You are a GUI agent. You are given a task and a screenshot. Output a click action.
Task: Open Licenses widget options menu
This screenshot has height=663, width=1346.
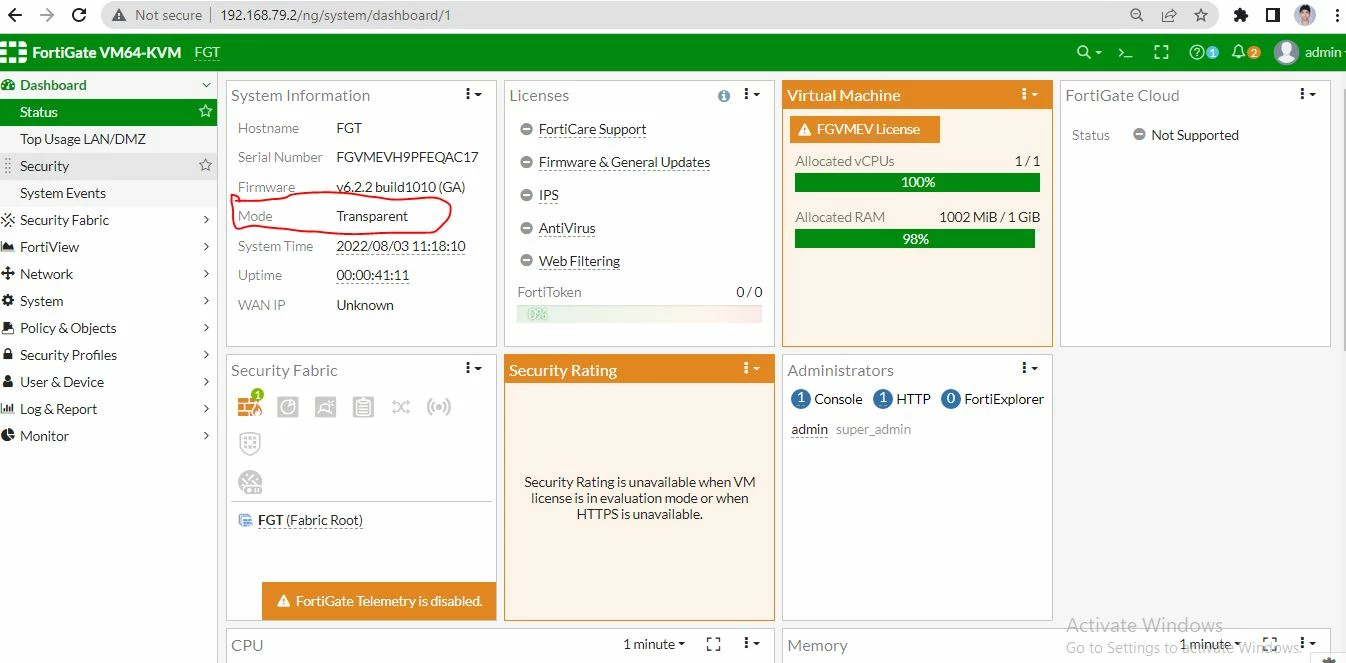point(751,94)
